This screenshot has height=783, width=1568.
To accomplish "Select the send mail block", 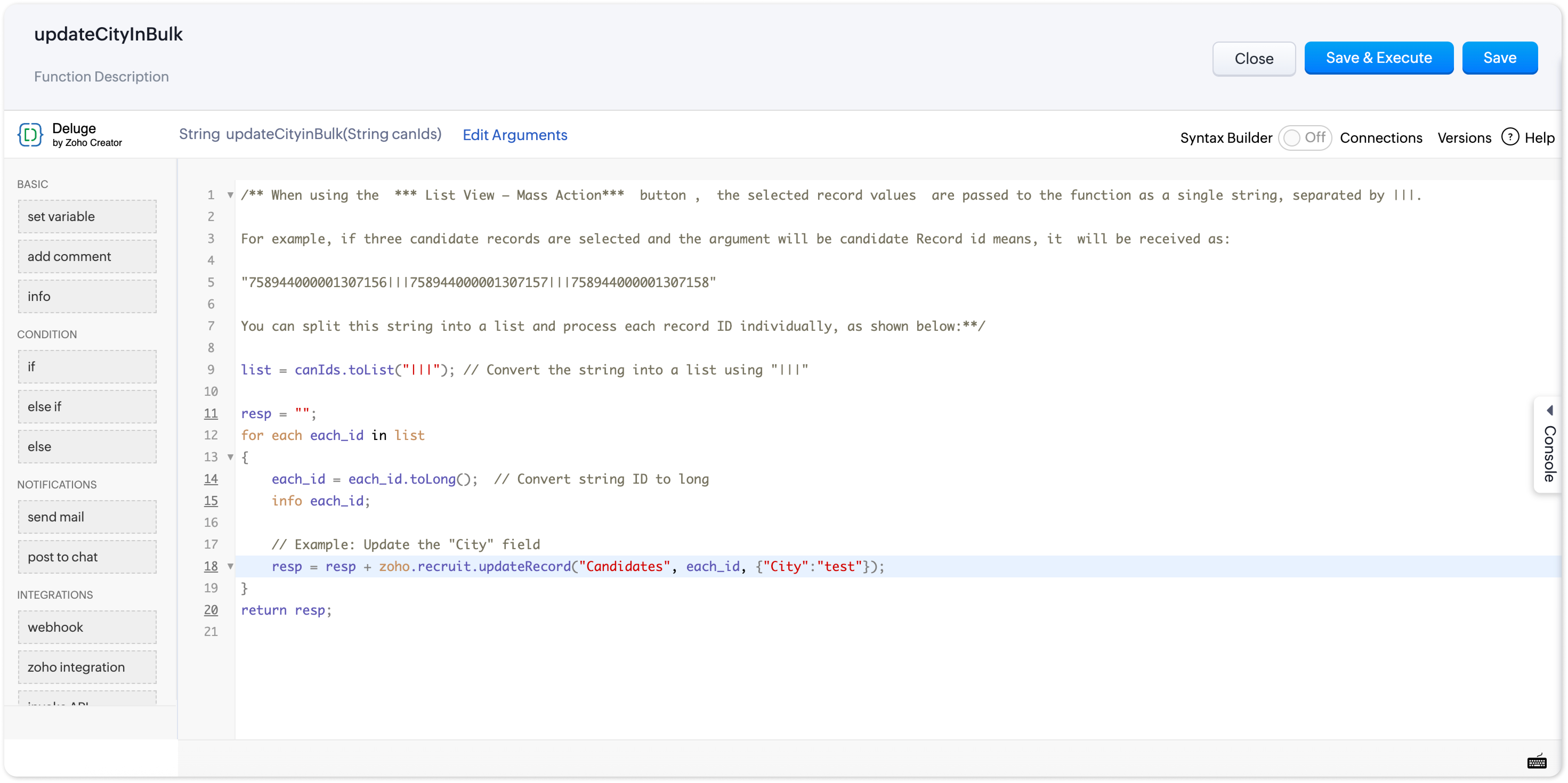I will click(87, 516).
